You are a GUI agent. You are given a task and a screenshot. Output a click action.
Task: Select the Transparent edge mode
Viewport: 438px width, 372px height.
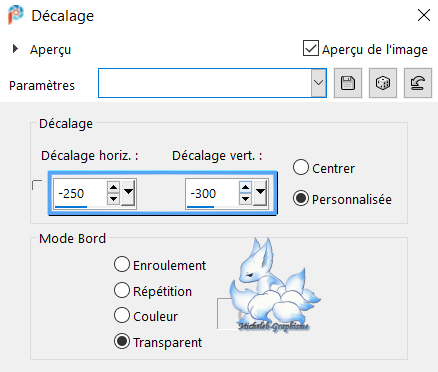coord(122,341)
